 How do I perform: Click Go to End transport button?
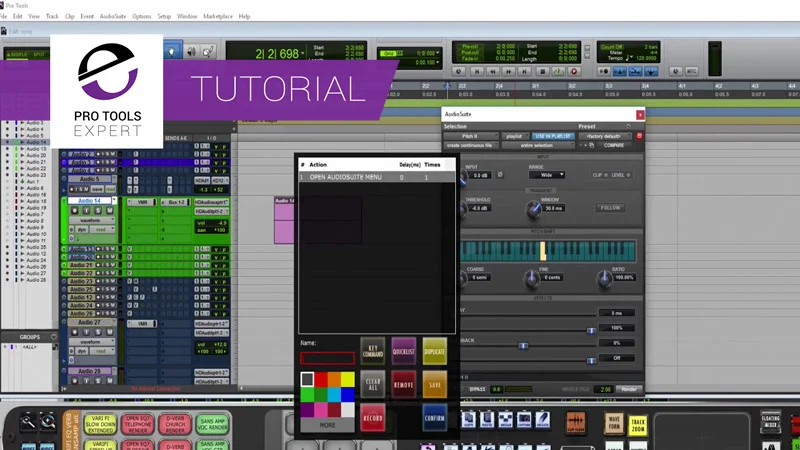point(524,71)
